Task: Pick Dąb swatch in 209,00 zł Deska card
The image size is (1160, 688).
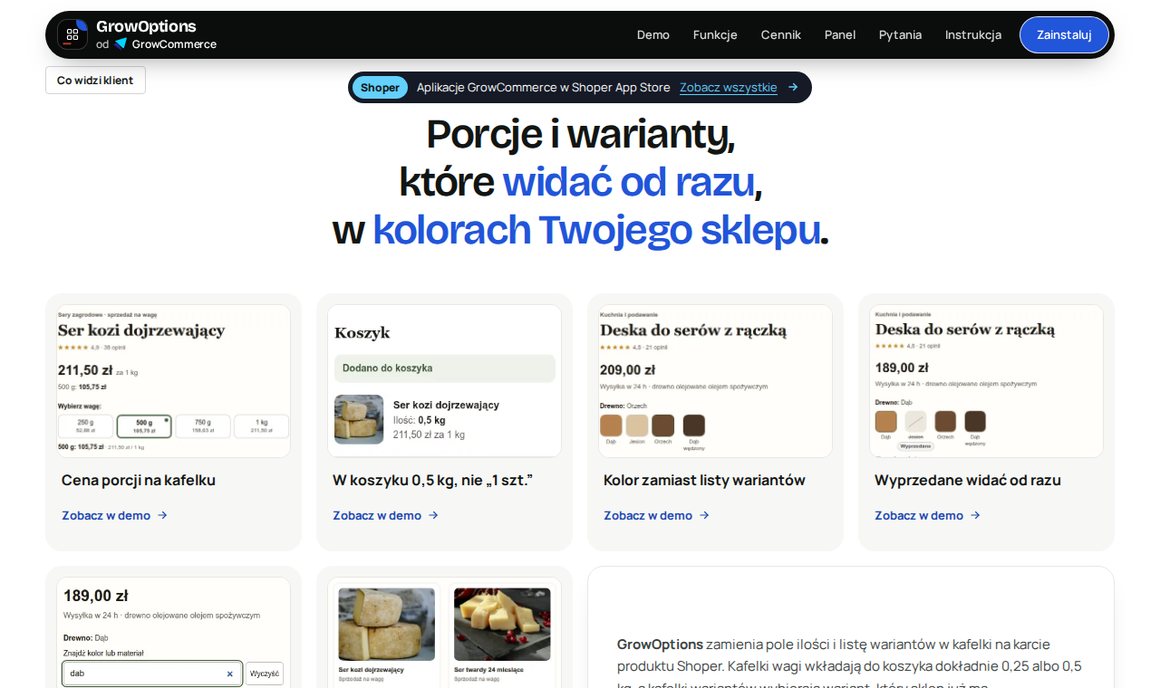Action: pyautogui.click(x=611, y=425)
